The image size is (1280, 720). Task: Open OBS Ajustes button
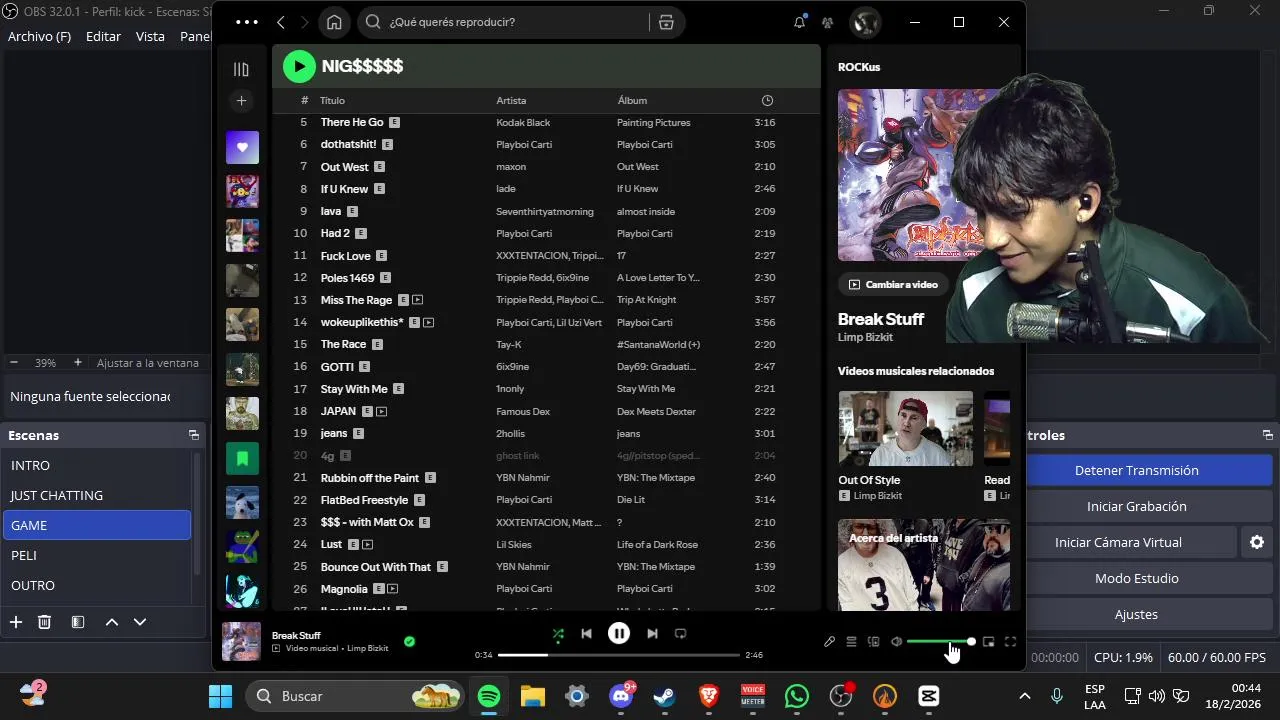1136,614
